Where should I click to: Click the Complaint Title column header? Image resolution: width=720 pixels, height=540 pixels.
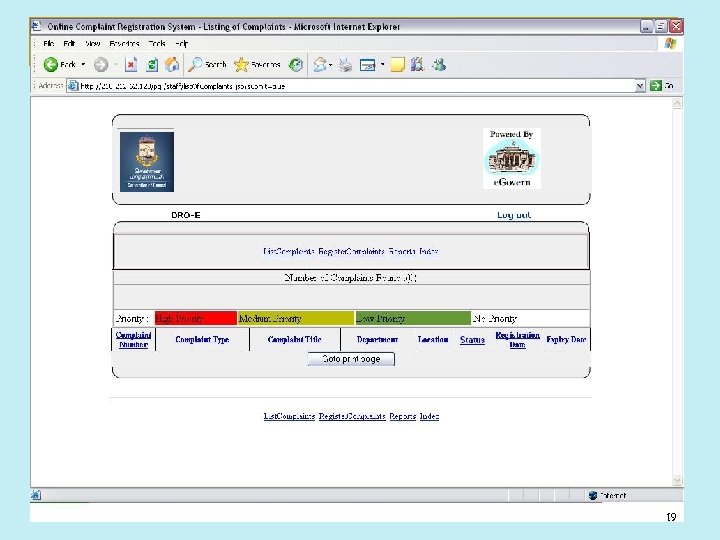click(x=294, y=340)
